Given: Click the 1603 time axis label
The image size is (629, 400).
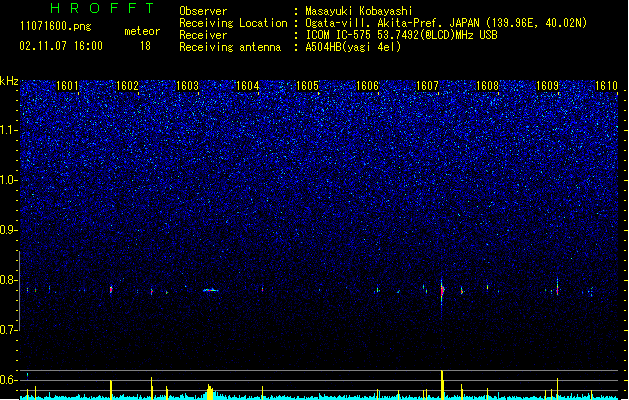Looking at the screenshot, I should 187,86.
